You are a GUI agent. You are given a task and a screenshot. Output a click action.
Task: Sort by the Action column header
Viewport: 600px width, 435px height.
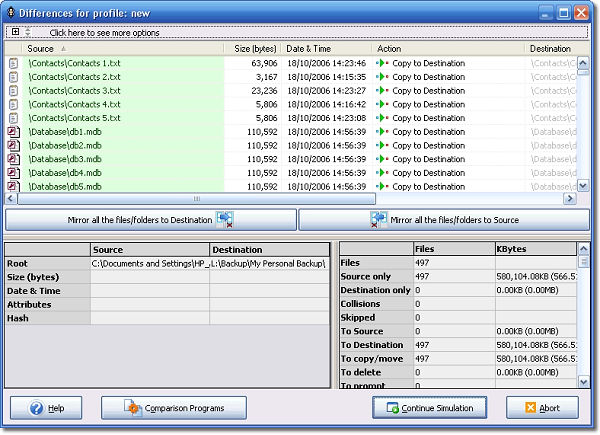tap(448, 49)
